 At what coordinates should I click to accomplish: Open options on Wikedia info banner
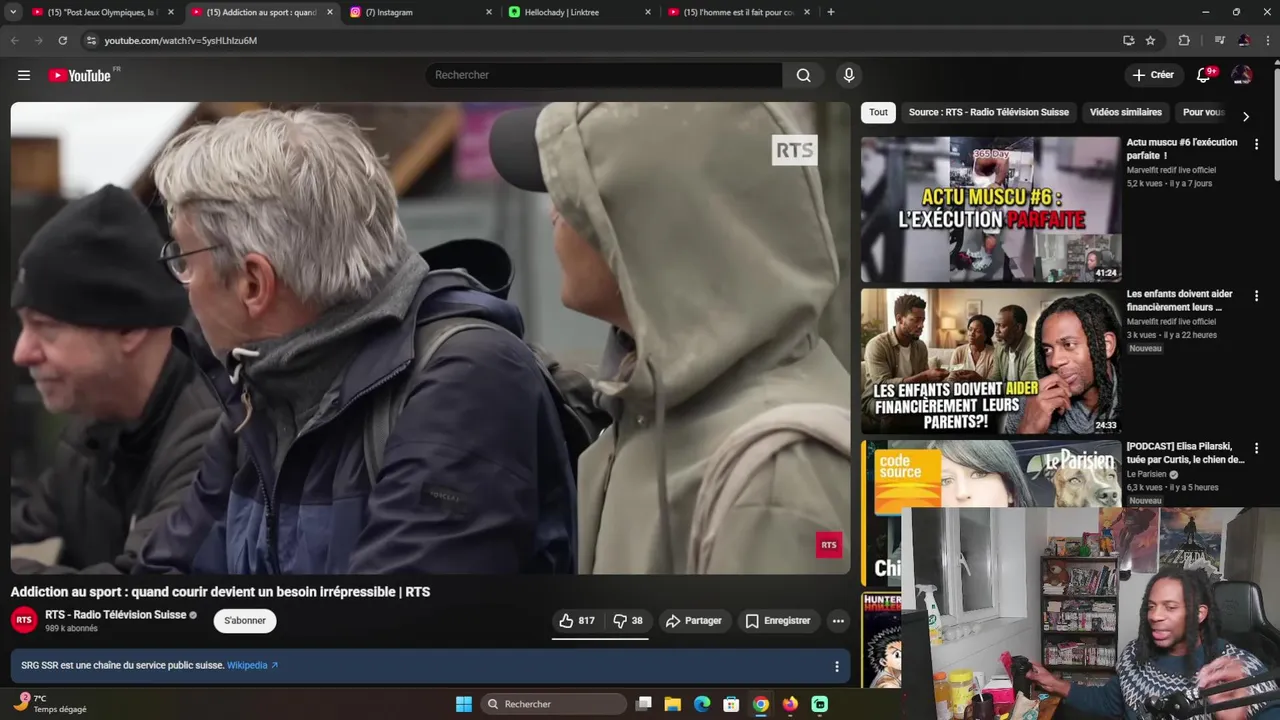[x=837, y=666]
